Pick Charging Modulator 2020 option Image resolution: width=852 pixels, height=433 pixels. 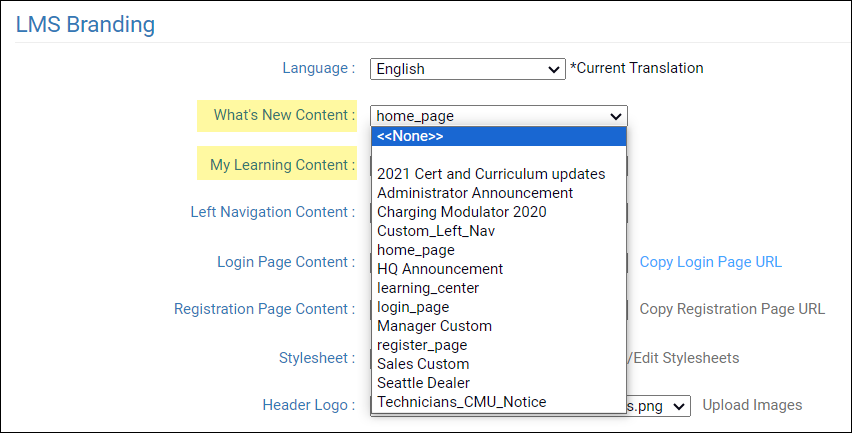462,212
